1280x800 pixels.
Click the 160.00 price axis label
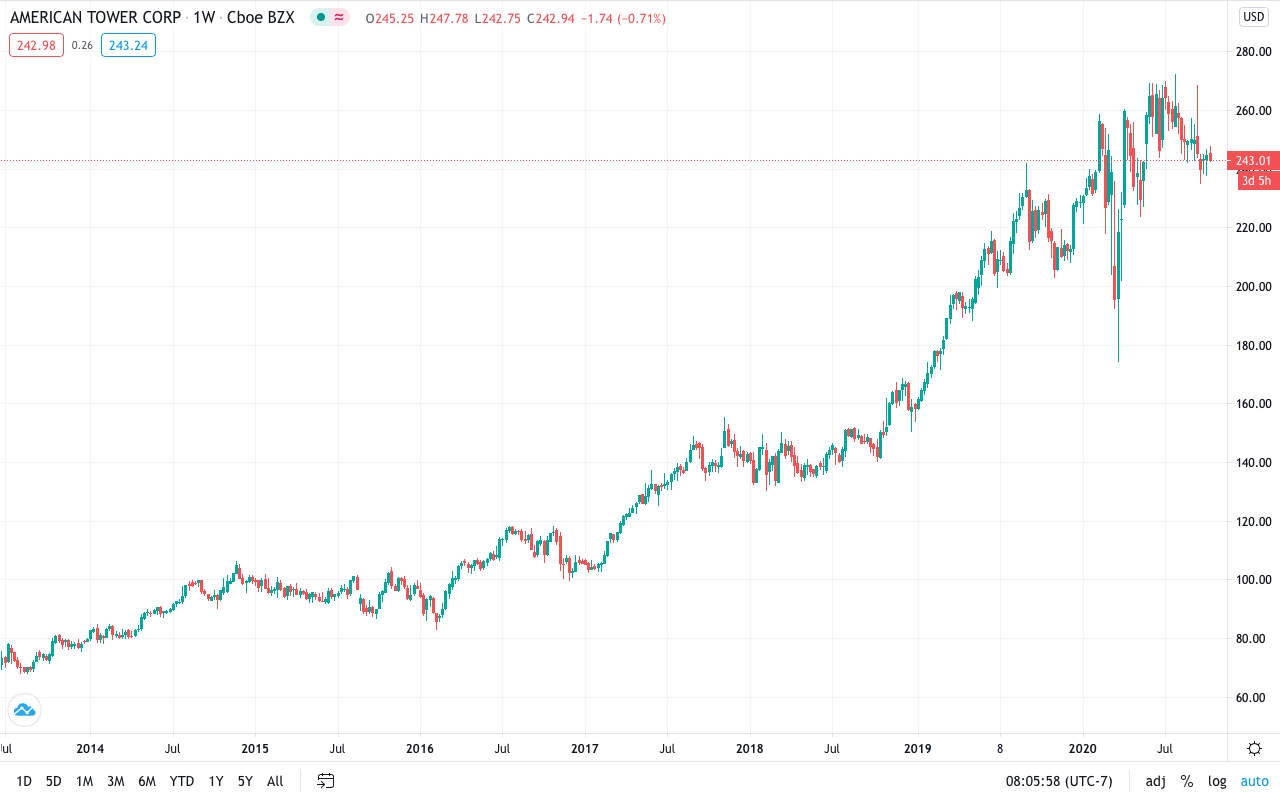click(1252, 404)
